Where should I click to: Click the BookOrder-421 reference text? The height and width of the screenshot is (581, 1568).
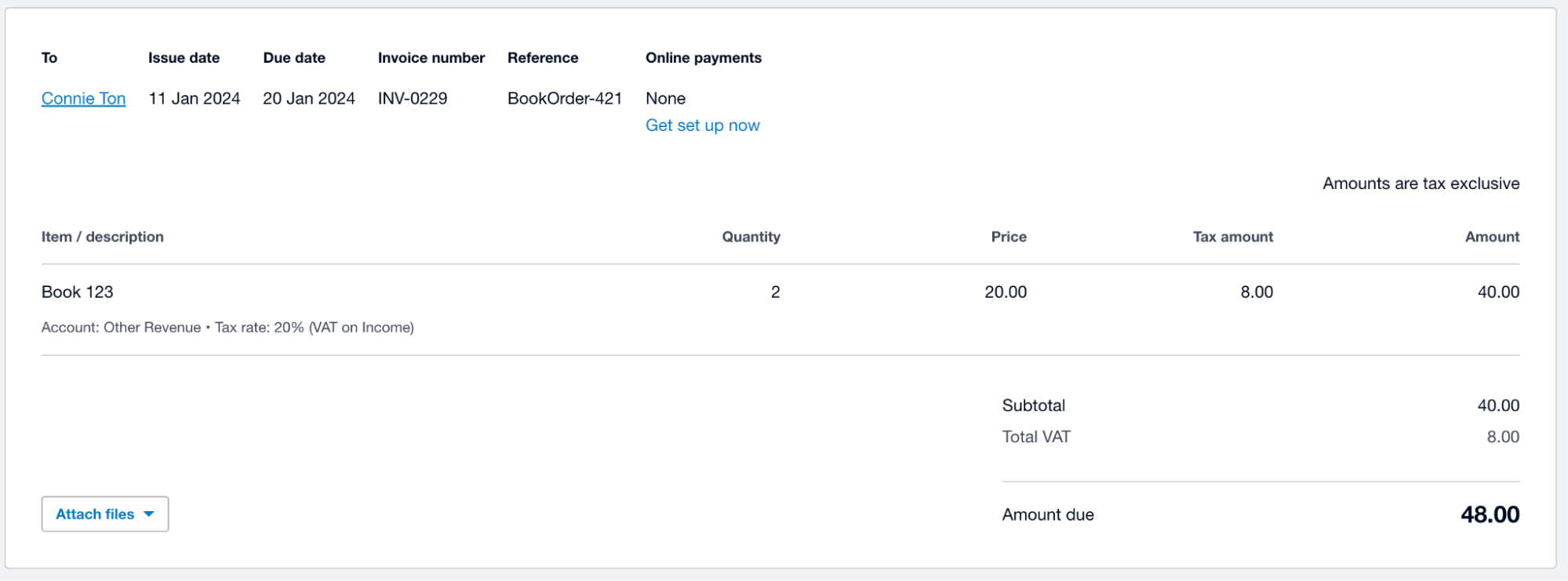[x=564, y=99]
